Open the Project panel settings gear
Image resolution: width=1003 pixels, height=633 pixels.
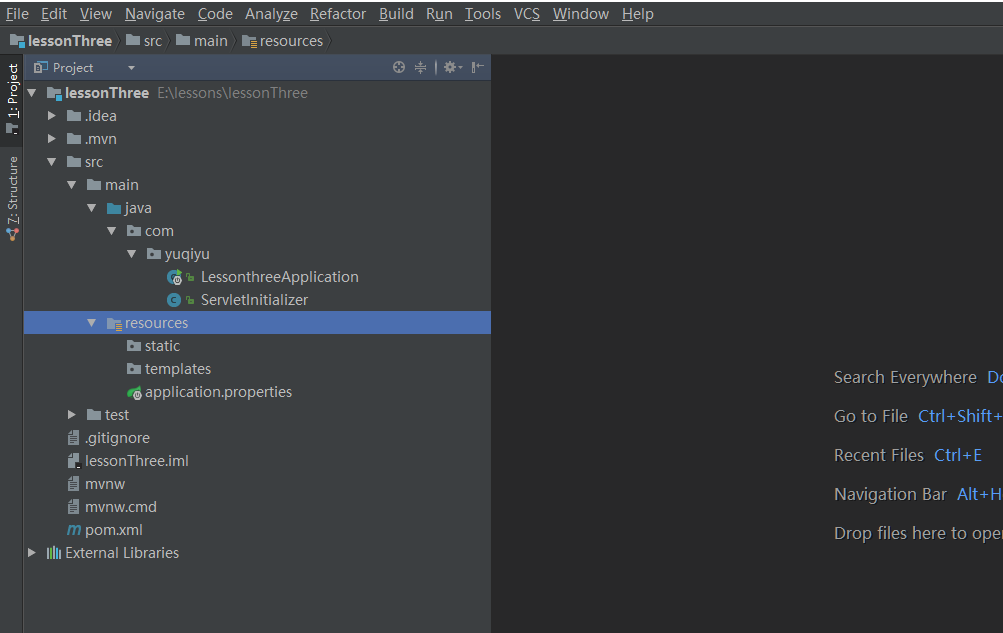[x=452, y=67]
